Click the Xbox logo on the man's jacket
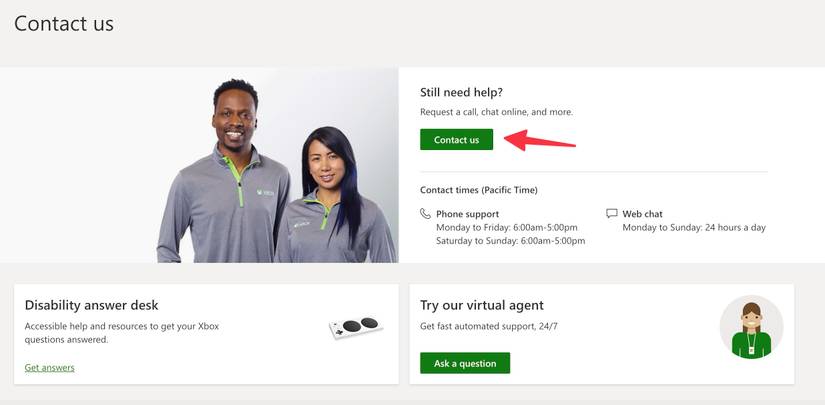Screen dimensions: 825x405 tap(265, 193)
